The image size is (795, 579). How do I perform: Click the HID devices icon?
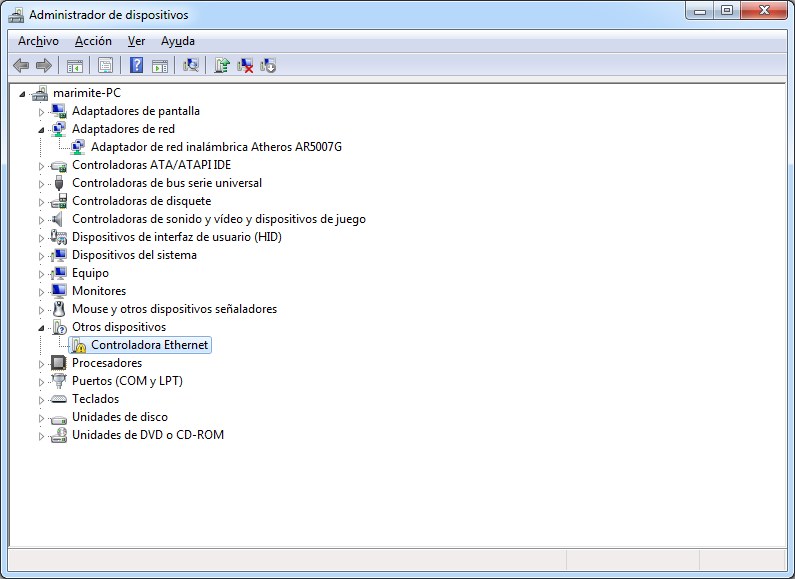(59, 237)
